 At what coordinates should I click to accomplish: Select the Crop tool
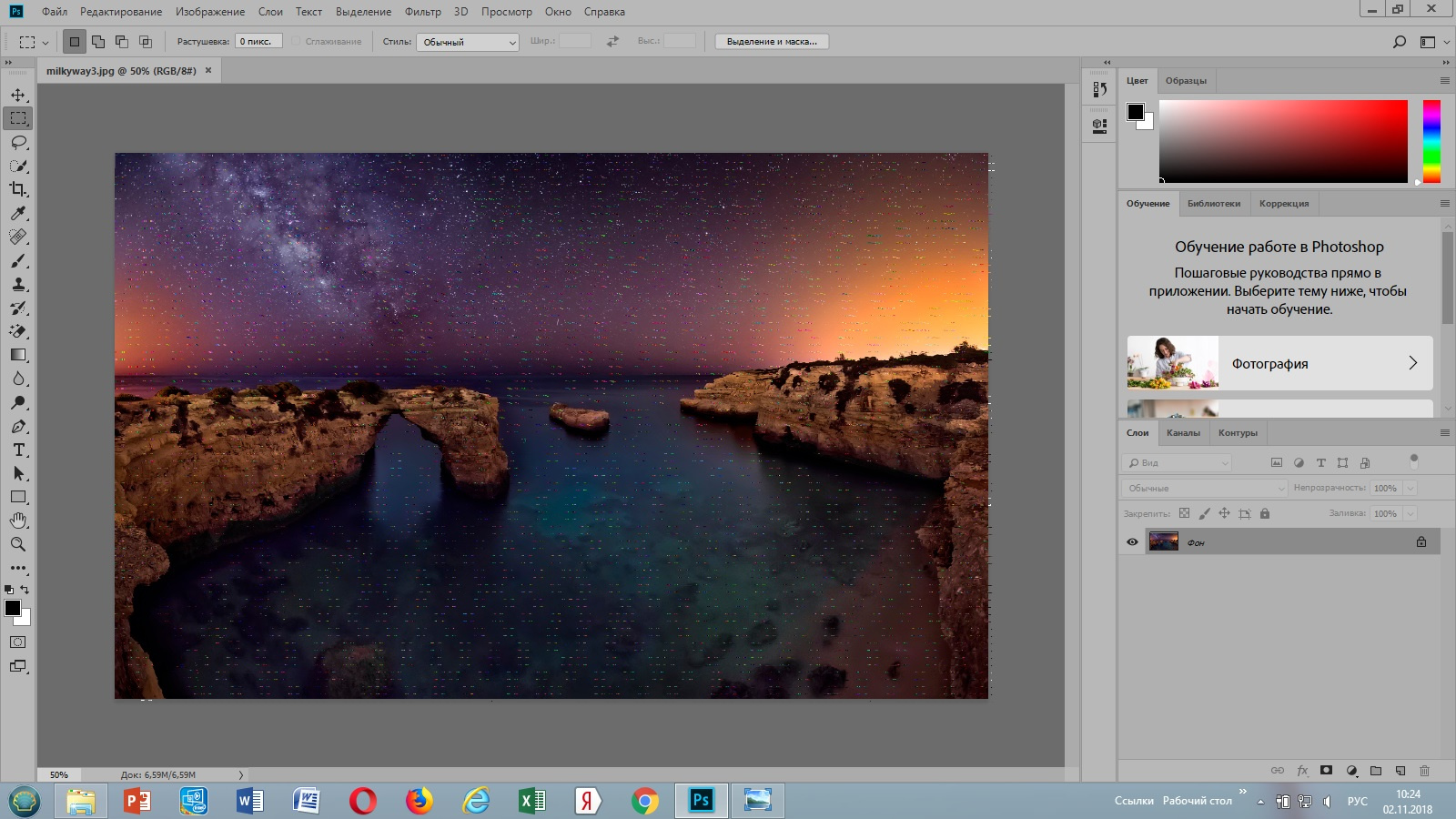tap(18, 189)
